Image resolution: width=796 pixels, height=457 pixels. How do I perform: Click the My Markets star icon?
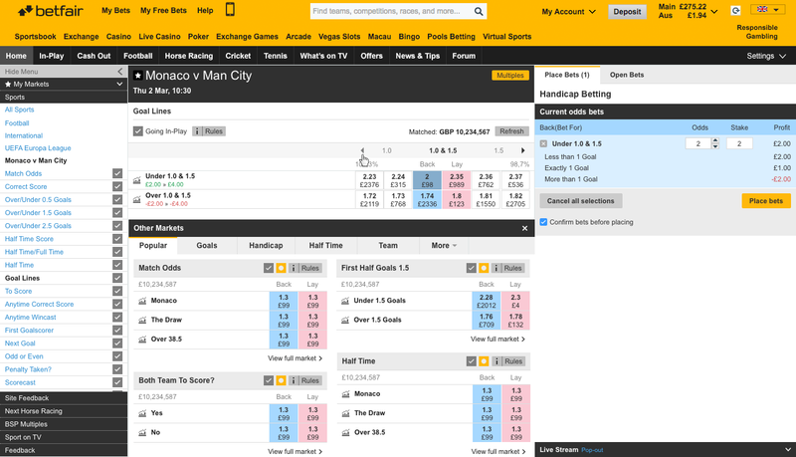[x=8, y=84]
